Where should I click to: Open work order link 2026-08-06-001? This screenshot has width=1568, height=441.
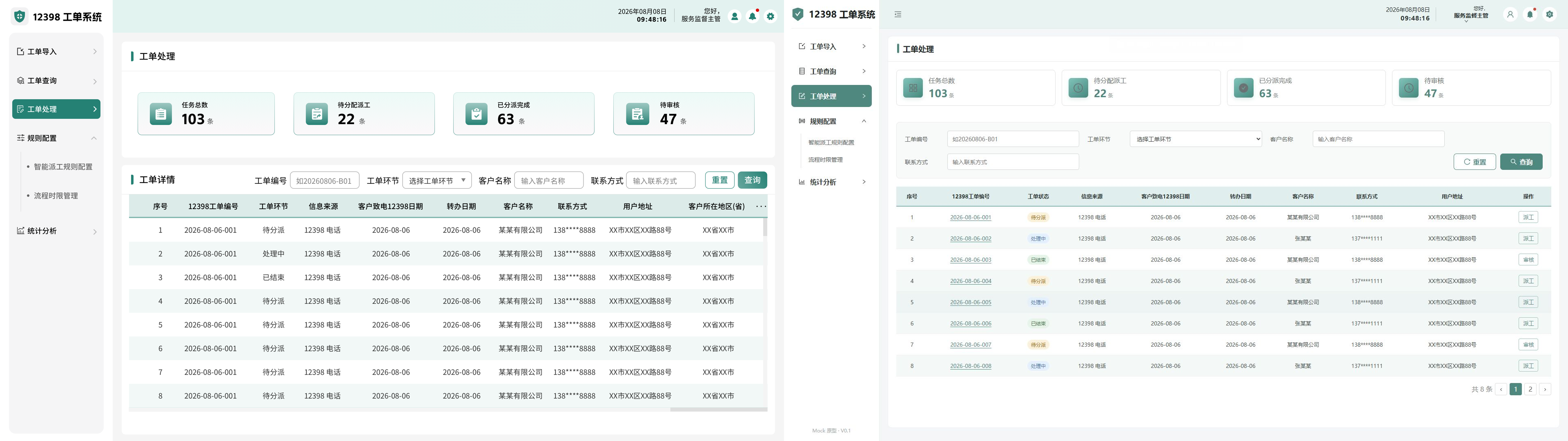[x=970, y=218]
